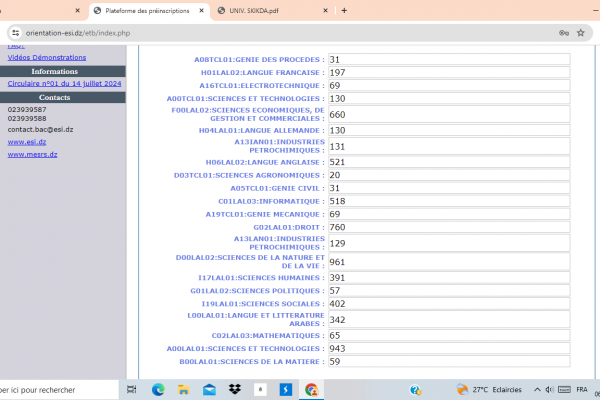Open touch keyboard tray icon
600x400 pixels.
tap(564, 390)
